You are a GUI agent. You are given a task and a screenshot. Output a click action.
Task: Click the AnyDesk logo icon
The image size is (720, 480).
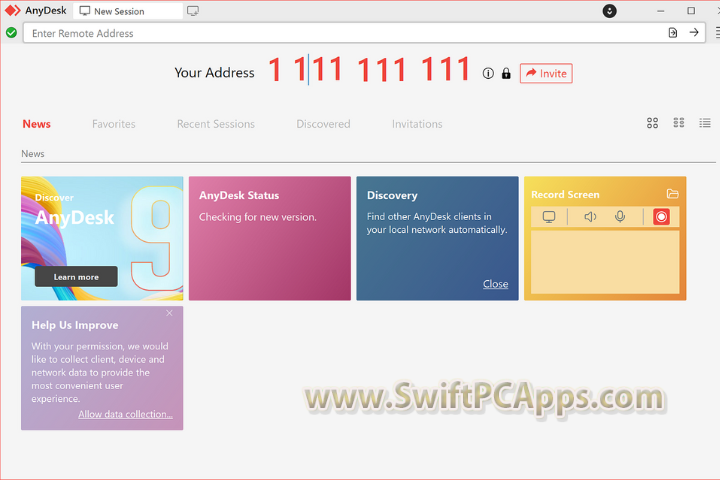click(13, 11)
